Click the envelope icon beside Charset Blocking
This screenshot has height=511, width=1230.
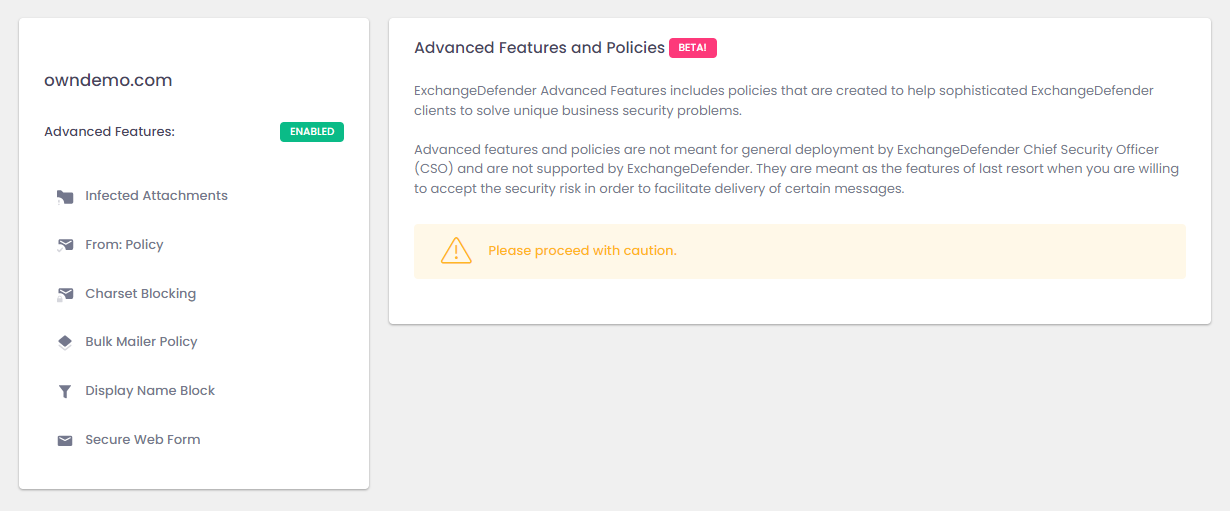tap(65, 294)
